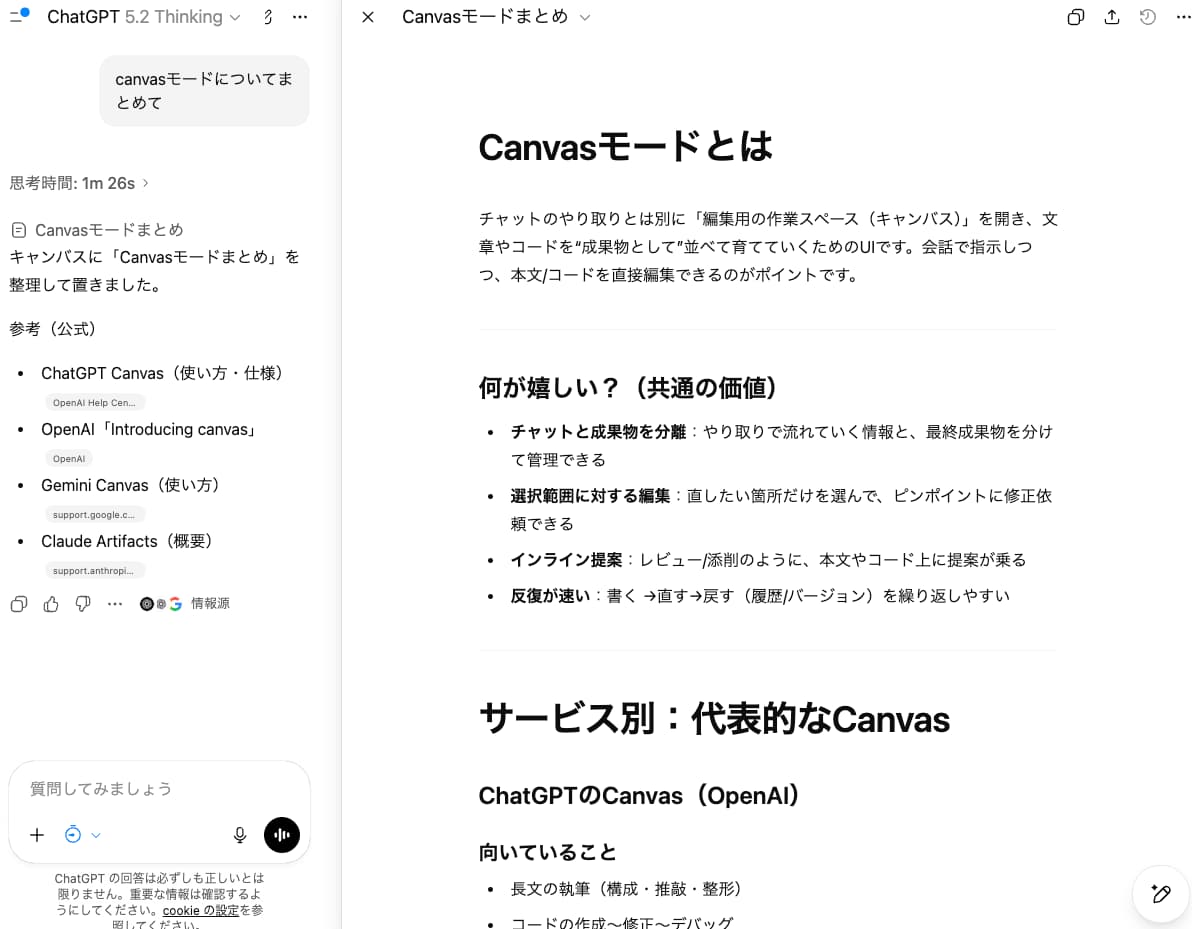Viewport: 1192px width, 929px height.
Task: Start voice mode with the waveform icon
Action: 281,834
